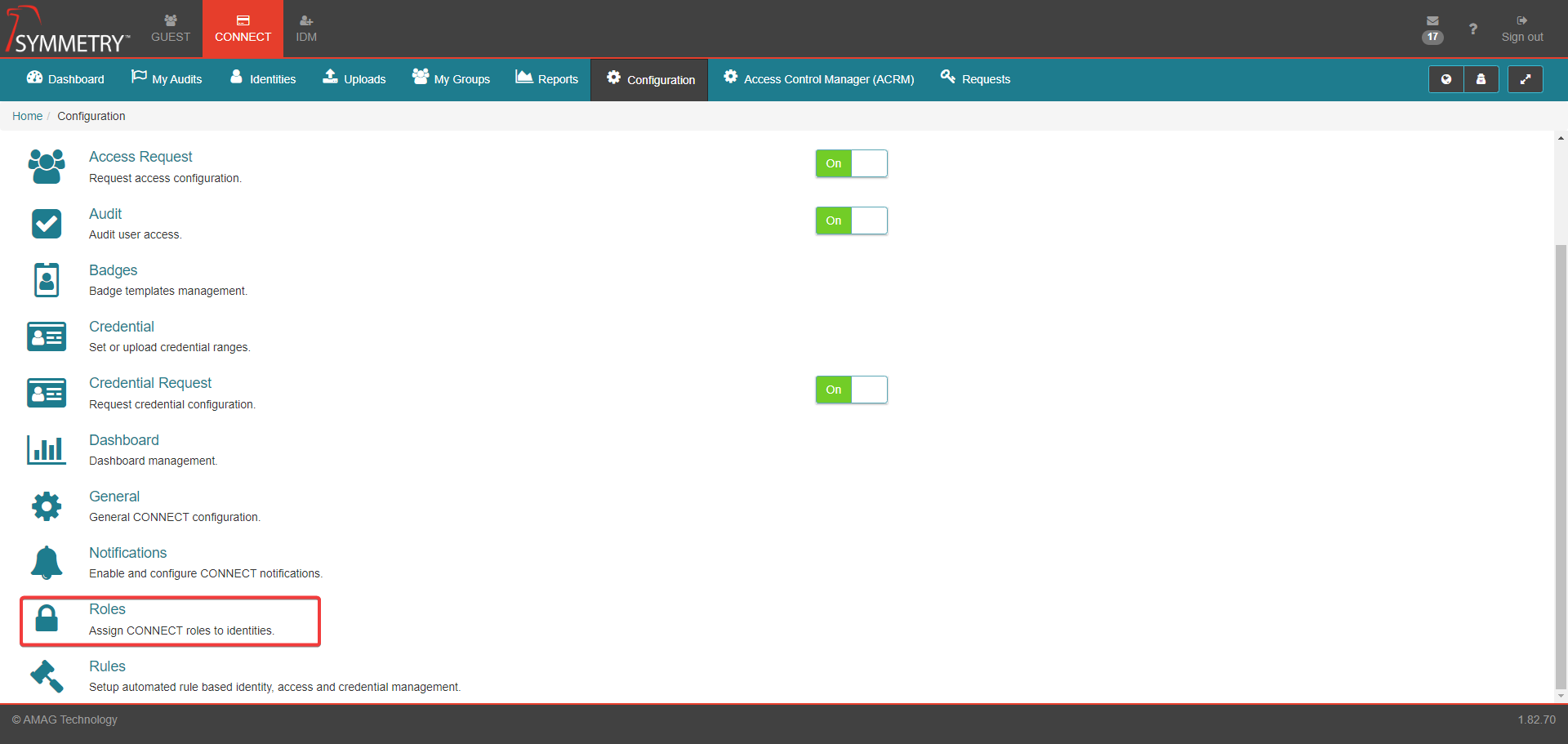The height and width of the screenshot is (744, 1568).
Task: Click the Notifications bell icon
Action: (47, 563)
